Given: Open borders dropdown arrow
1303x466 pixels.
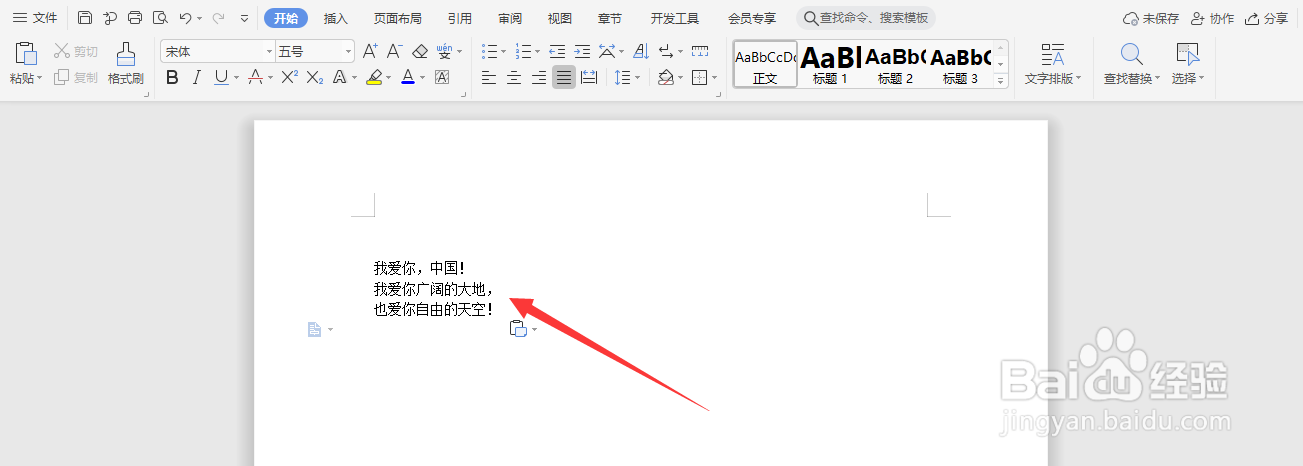Looking at the screenshot, I should pyautogui.click(x=714, y=77).
